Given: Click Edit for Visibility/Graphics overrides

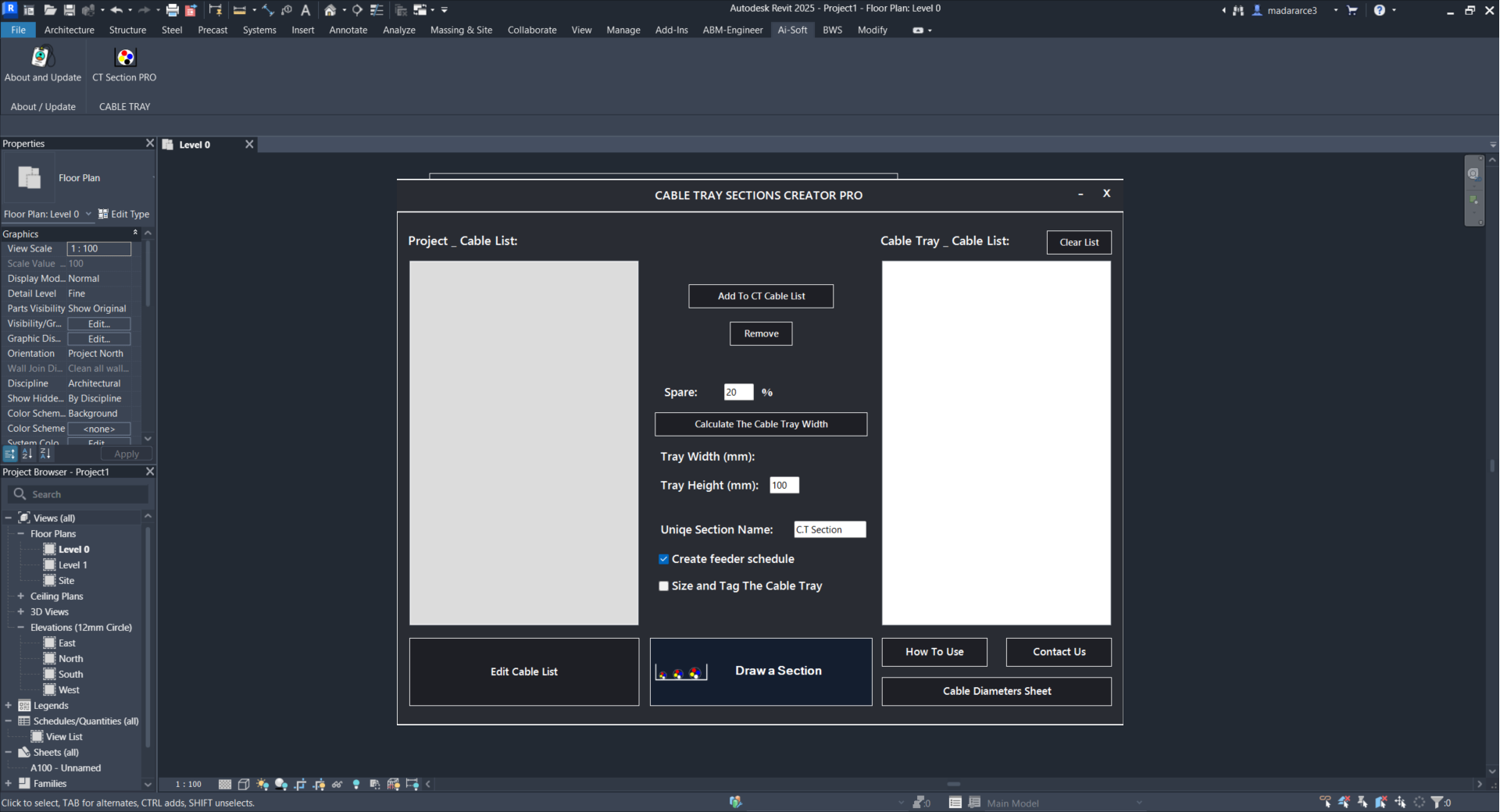Looking at the screenshot, I should point(99,324).
